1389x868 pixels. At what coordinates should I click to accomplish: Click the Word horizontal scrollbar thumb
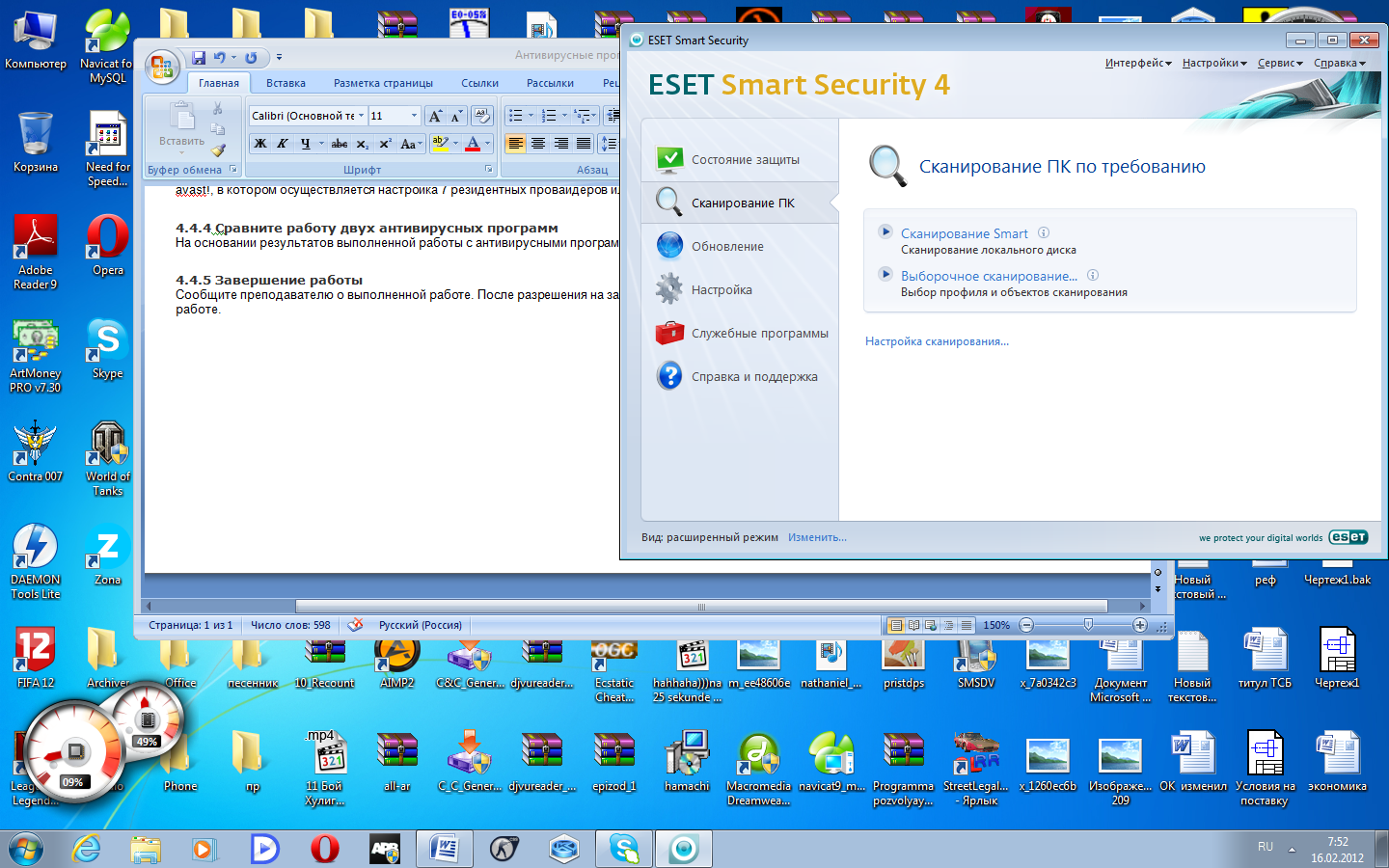click(701, 607)
